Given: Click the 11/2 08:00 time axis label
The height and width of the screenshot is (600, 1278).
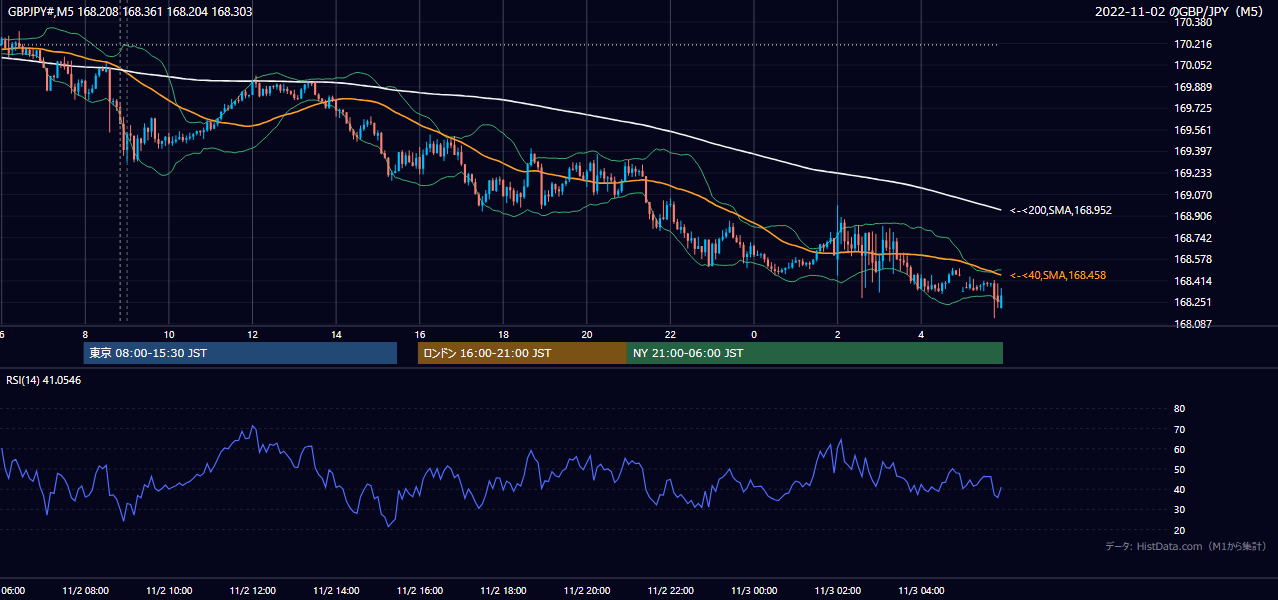Looking at the screenshot, I should 85,590.
